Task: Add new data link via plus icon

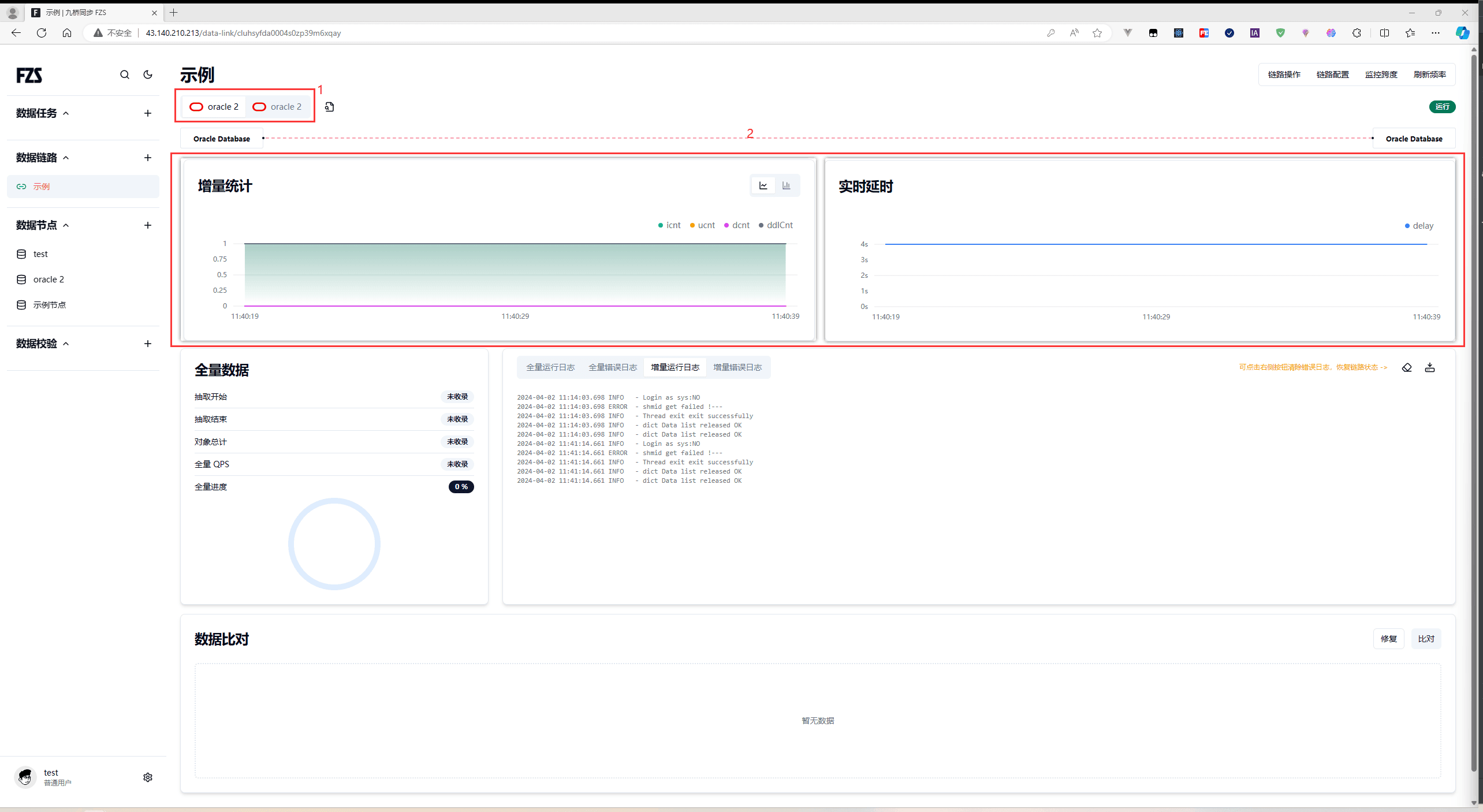Action: point(148,158)
